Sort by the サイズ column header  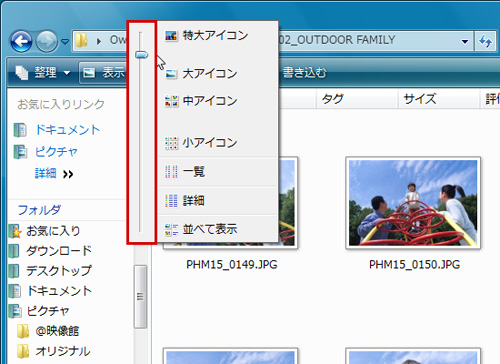click(x=439, y=99)
